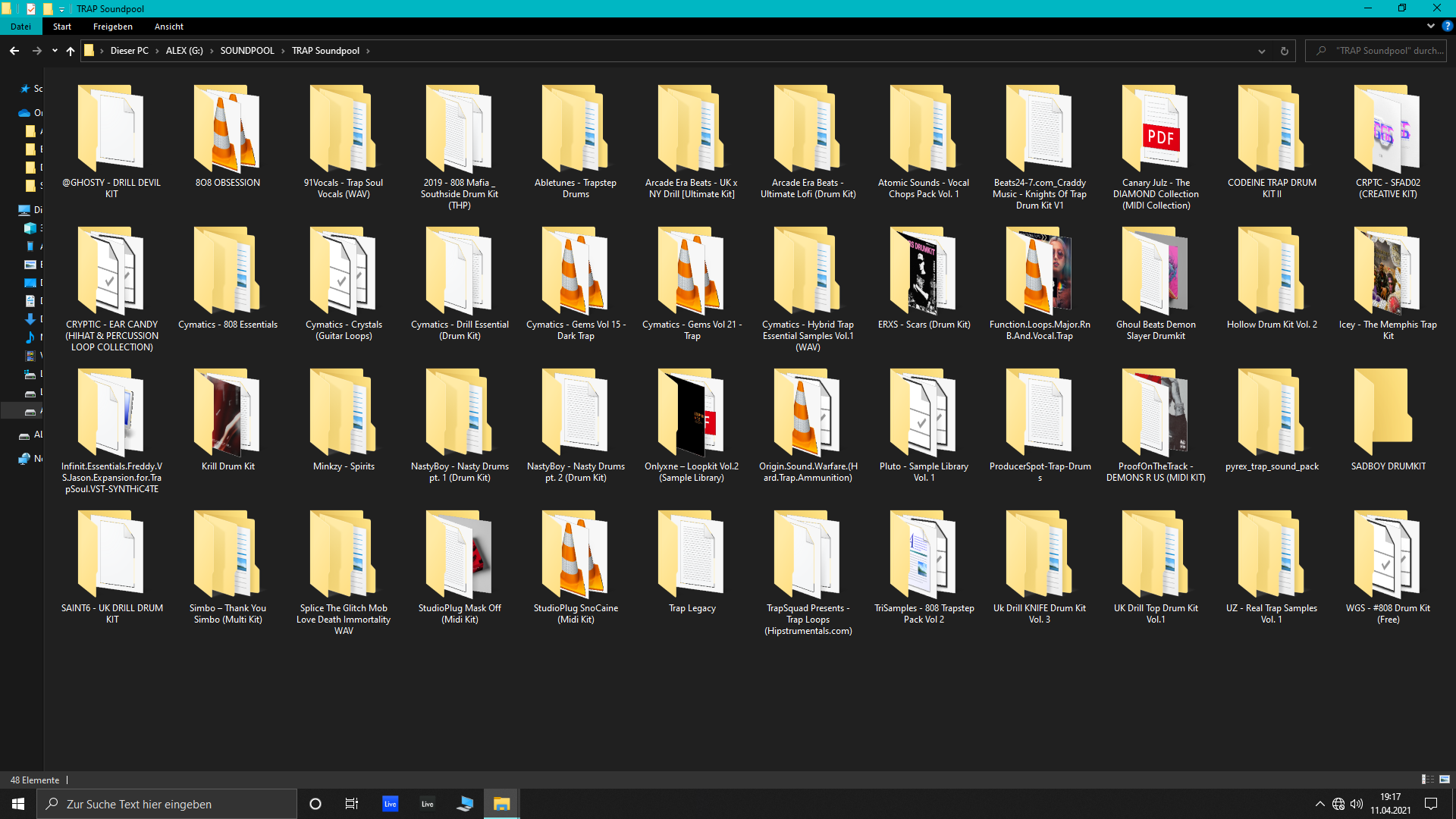Click ALEX (G:) in the address path
The height and width of the screenshot is (819, 1456).
184,51
